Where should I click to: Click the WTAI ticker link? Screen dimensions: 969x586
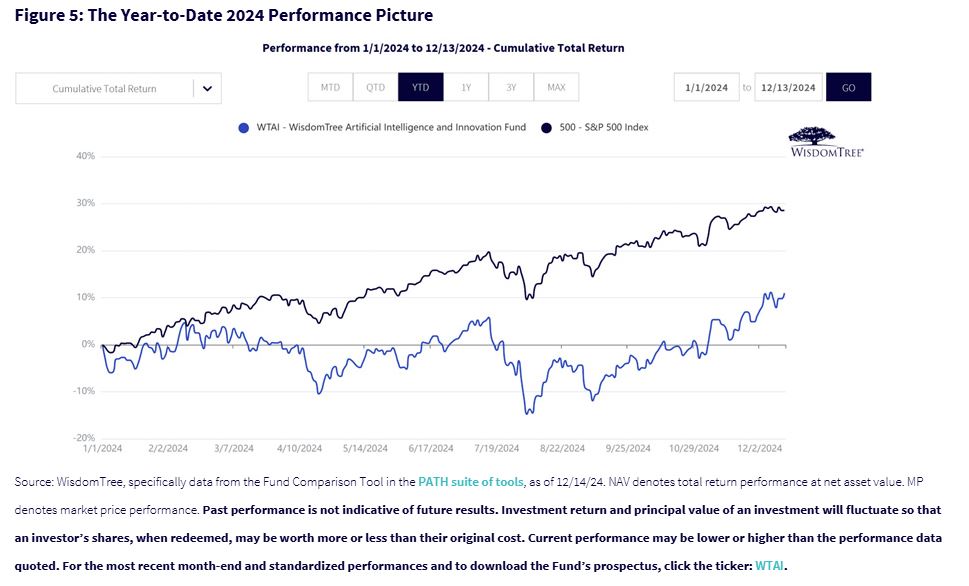(x=770, y=565)
